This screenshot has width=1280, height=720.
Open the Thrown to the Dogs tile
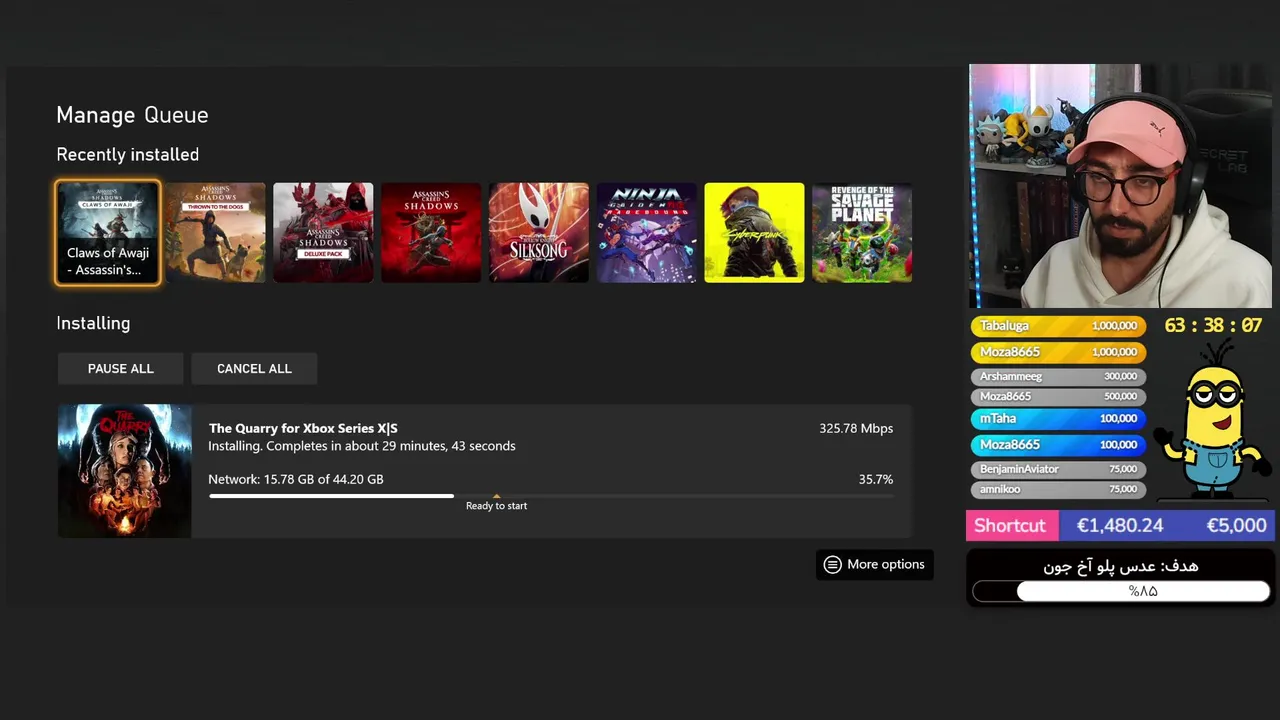tap(216, 233)
